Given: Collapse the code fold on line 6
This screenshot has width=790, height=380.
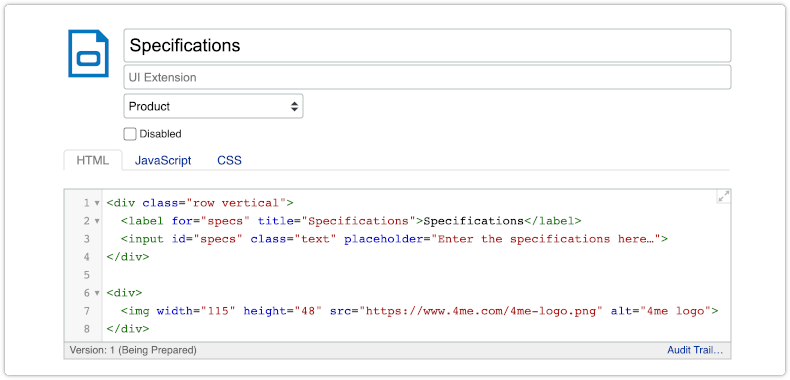Looking at the screenshot, I should tap(97, 293).
